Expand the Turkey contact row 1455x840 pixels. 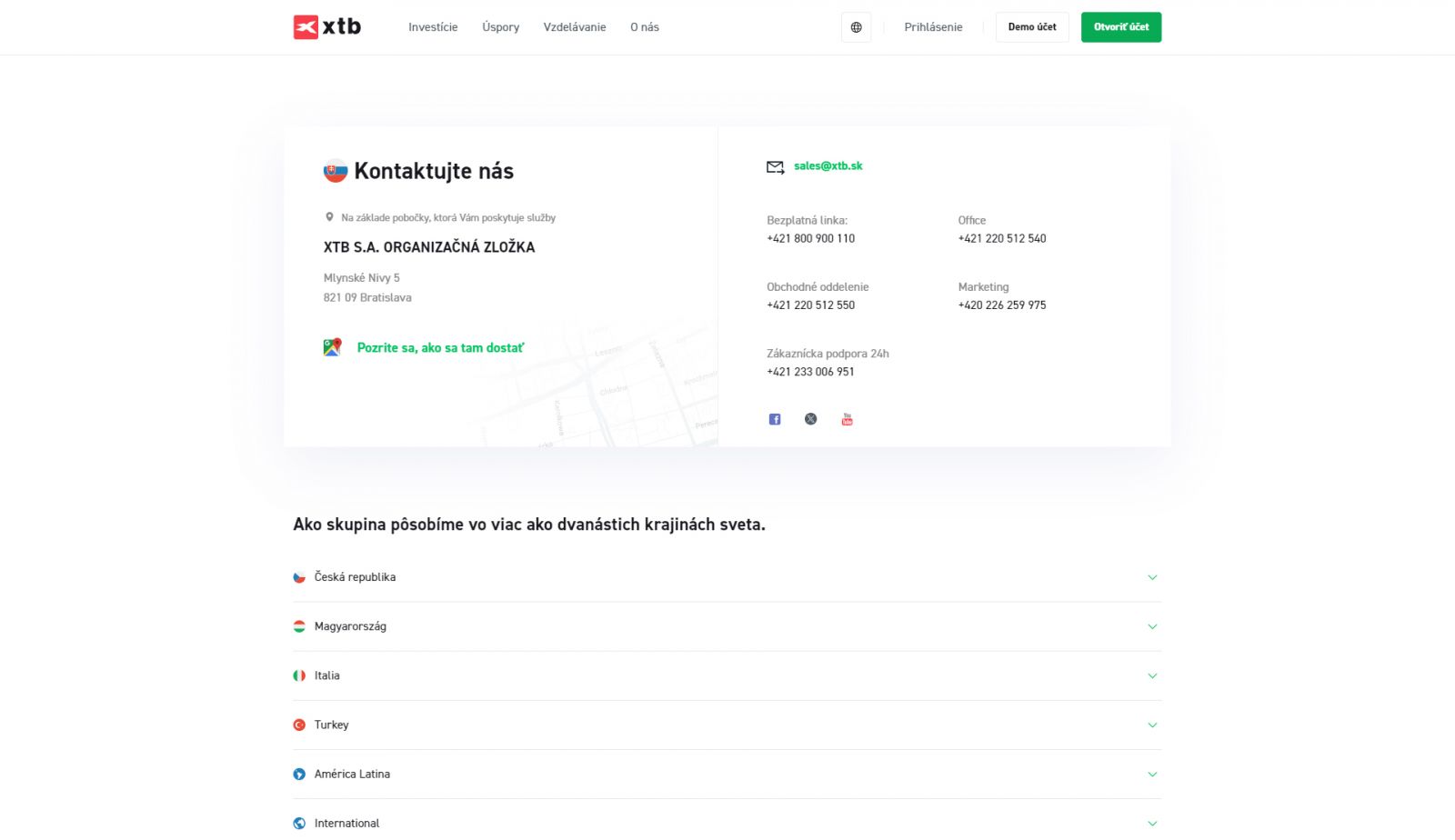coord(332,725)
